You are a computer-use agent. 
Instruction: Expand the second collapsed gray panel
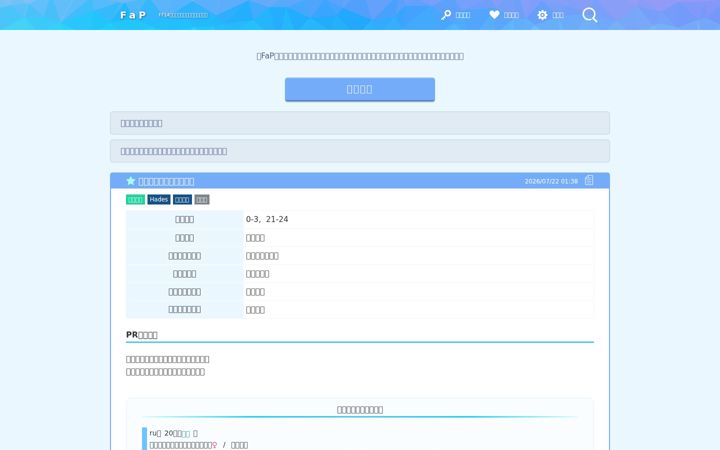point(360,151)
